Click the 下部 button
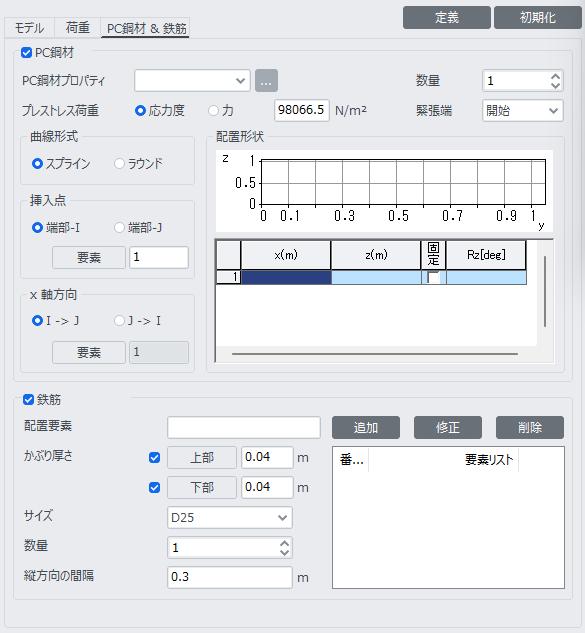Image resolution: width=585 pixels, height=633 pixels. tap(202, 487)
